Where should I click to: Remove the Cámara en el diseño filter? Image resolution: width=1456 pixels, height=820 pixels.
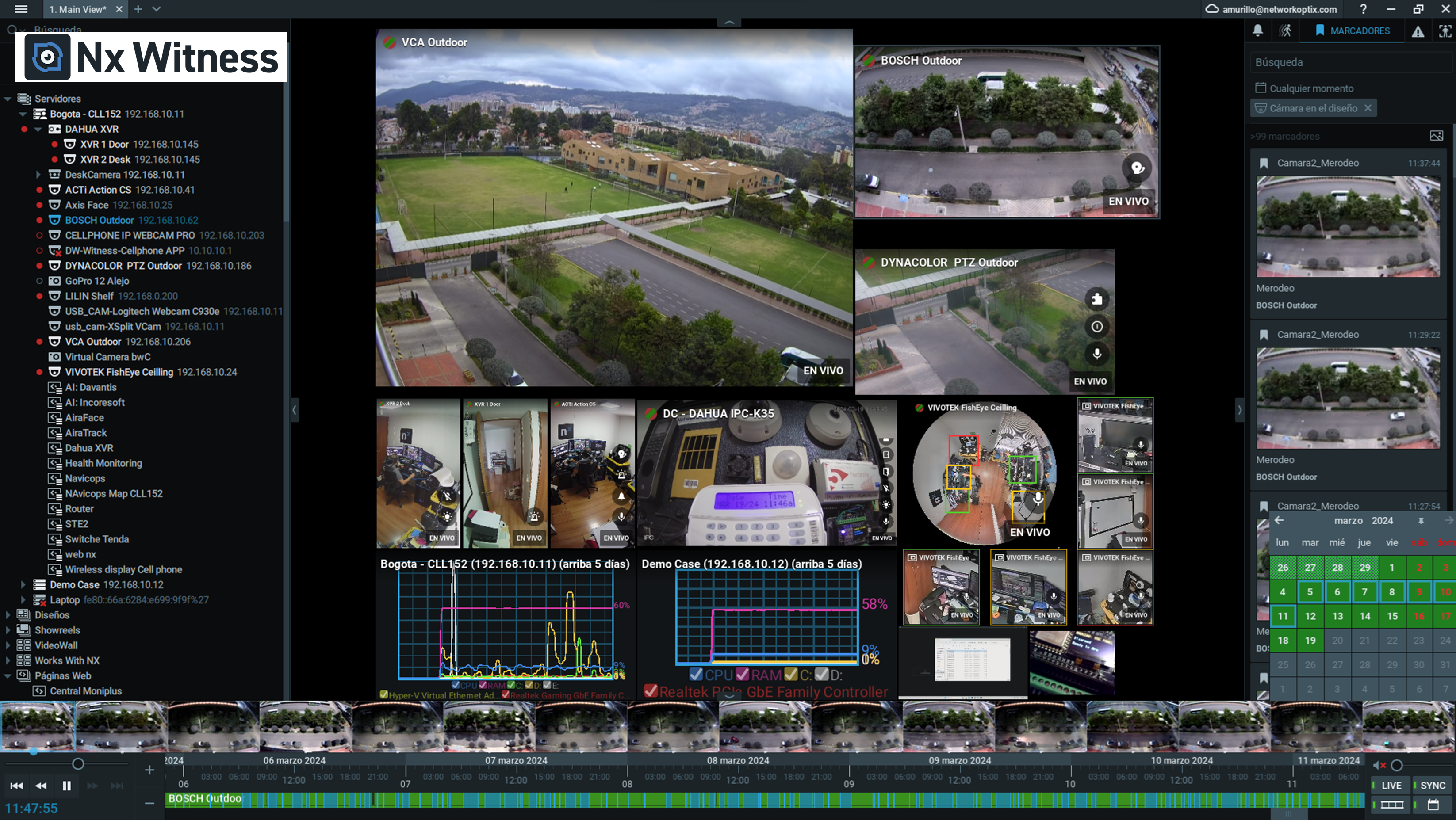[1367, 108]
